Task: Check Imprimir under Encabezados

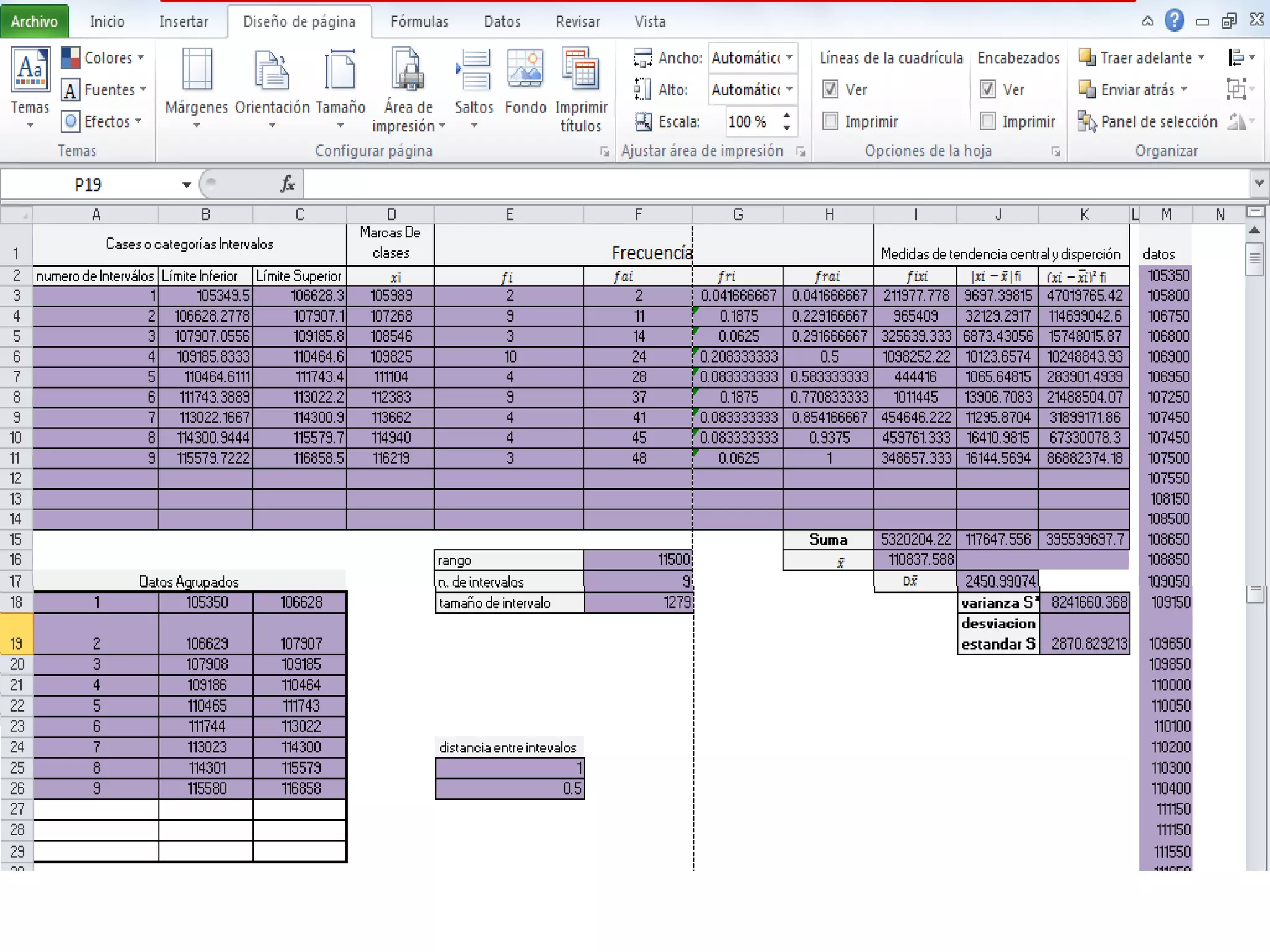Action: pyautogui.click(x=988, y=121)
